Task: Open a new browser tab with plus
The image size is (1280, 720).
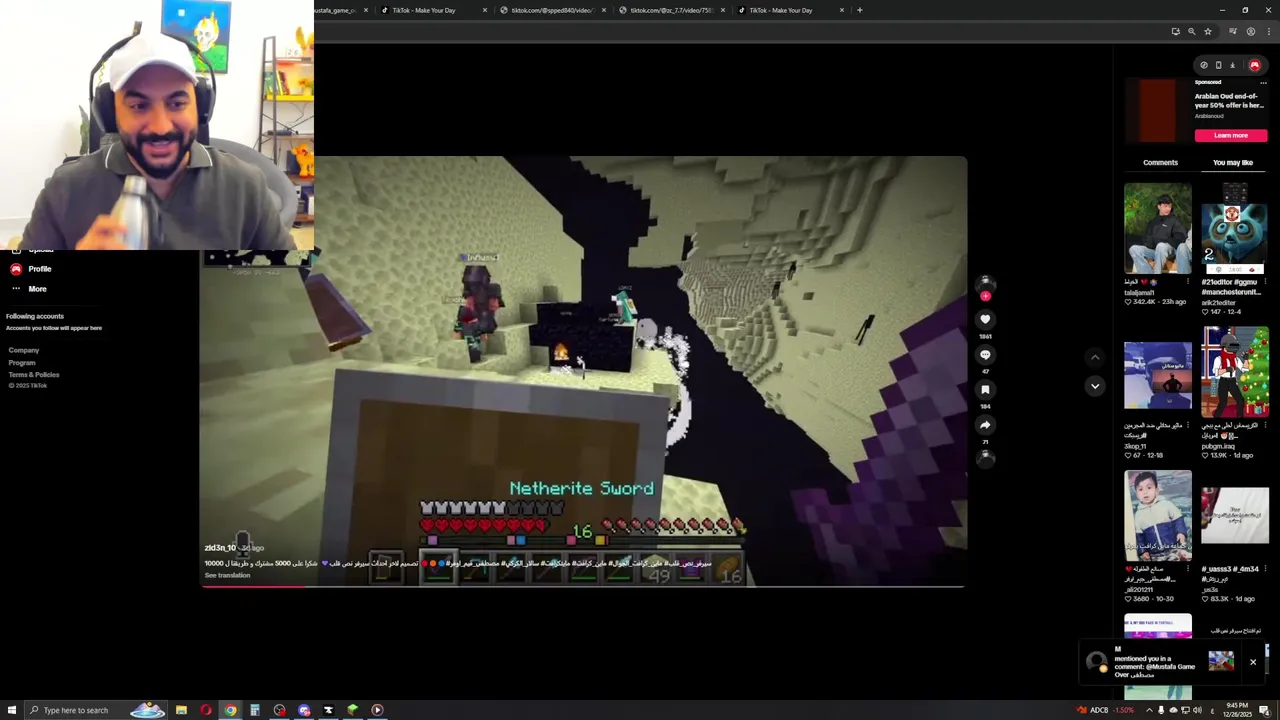Action: point(860,10)
